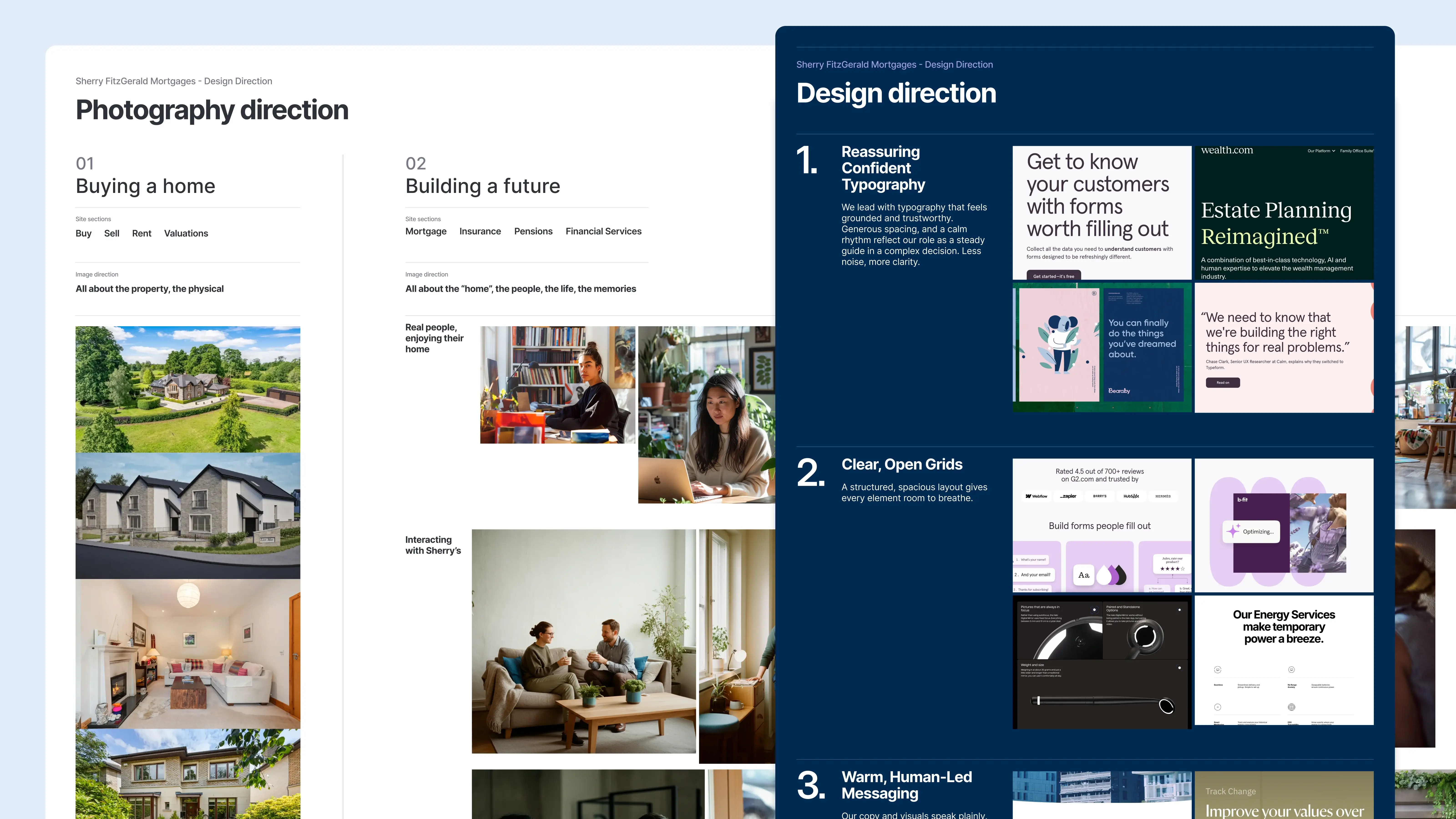This screenshot has width=1456, height=819.
Task: Open the aerial country house photo
Action: coord(188,389)
